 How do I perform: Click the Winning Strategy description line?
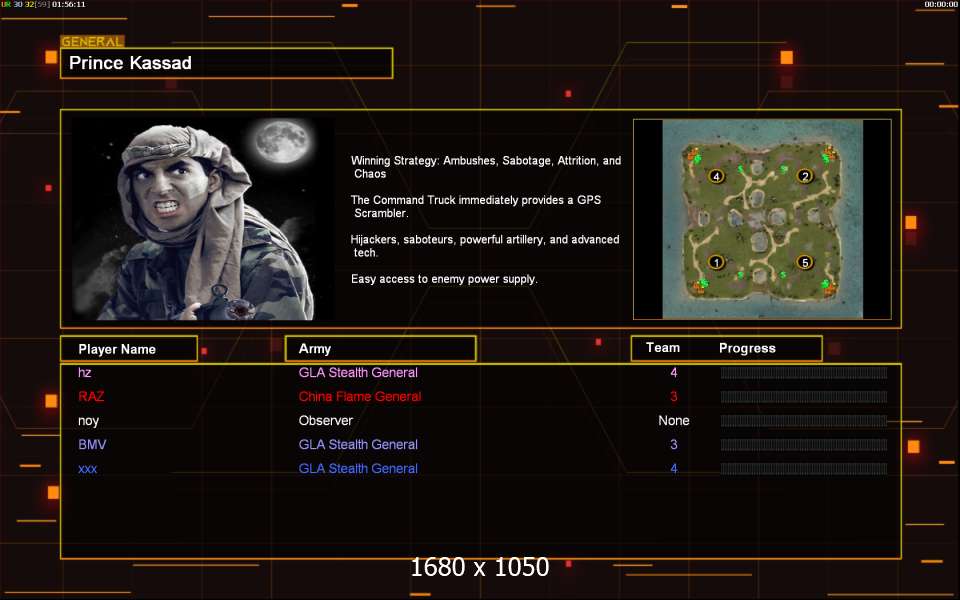click(x=486, y=167)
